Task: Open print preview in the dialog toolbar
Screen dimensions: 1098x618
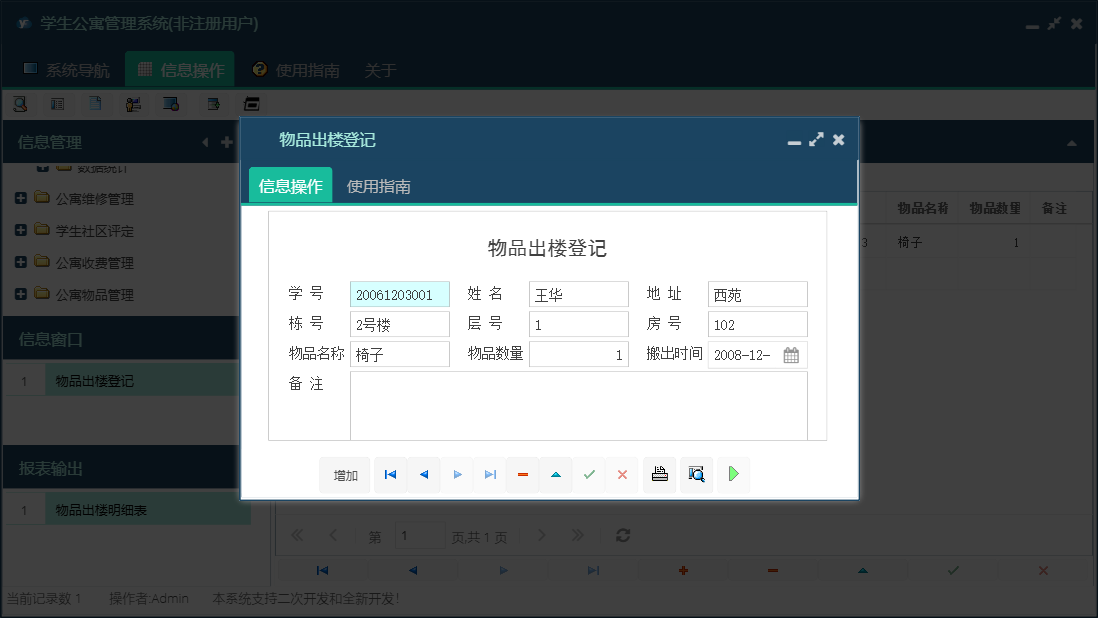Action: (696, 474)
